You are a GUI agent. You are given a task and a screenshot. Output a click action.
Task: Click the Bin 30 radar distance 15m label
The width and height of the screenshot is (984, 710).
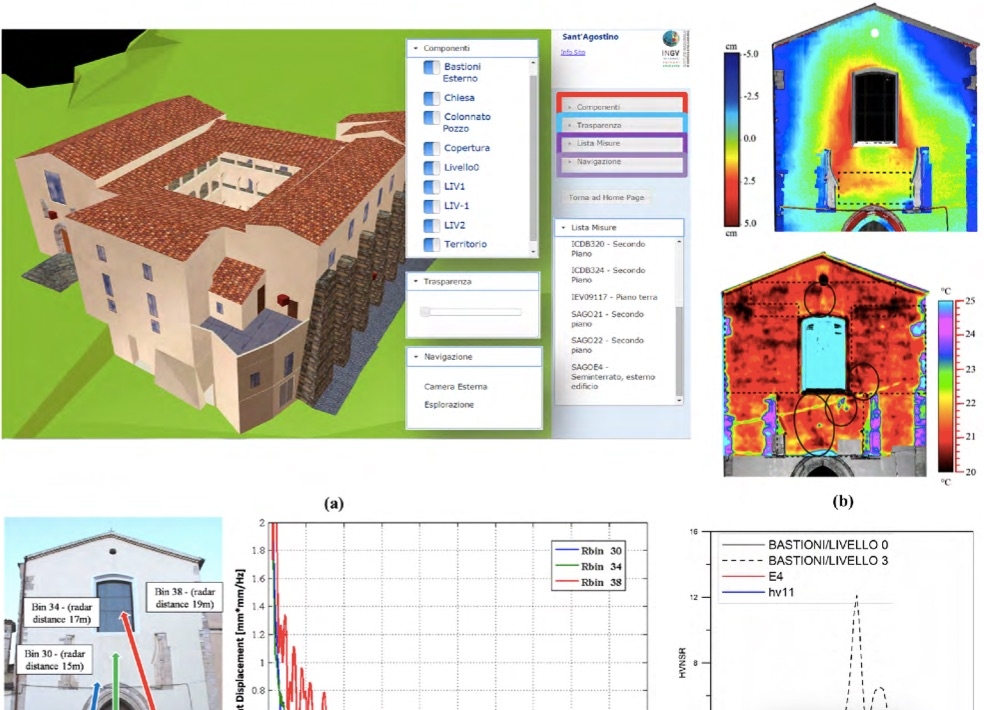coord(55,660)
